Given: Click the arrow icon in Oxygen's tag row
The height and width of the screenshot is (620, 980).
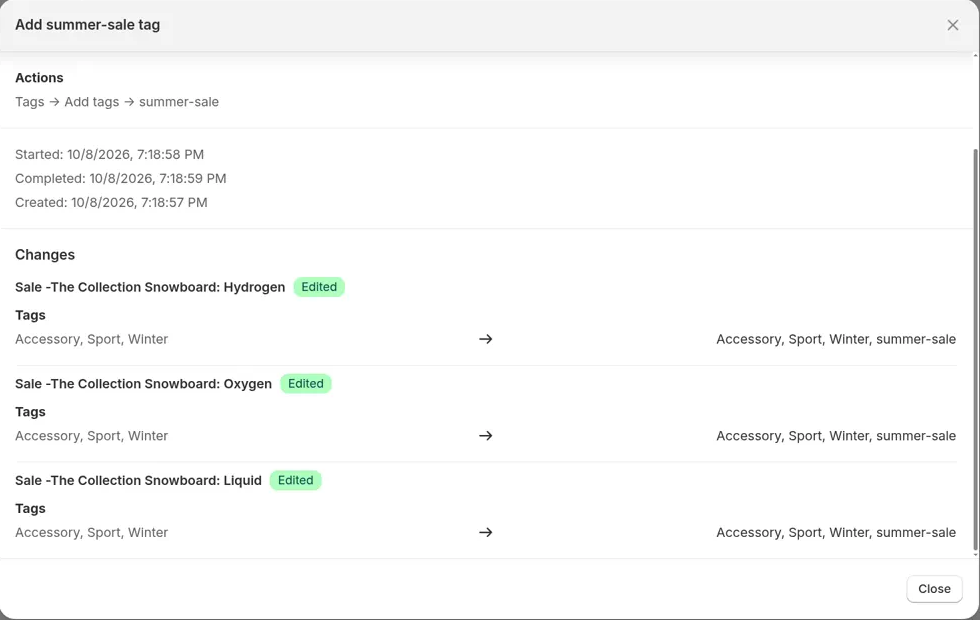Looking at the screenshot, I should pyautogui.click(x=486, y=436).
